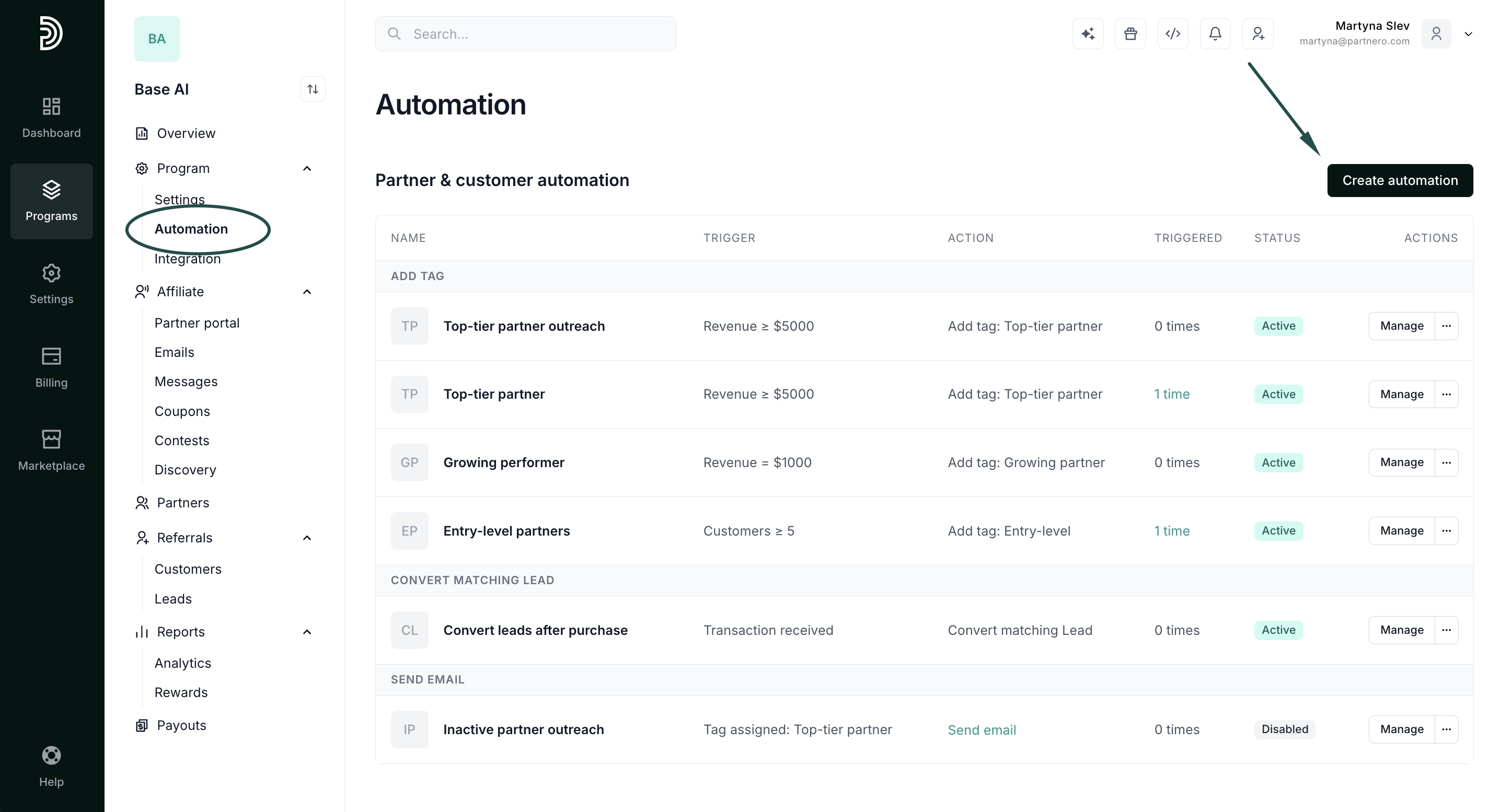Screen dimensions: 1500x812
Task: Open Analytics under Reports
Action: tap(183, 663)
